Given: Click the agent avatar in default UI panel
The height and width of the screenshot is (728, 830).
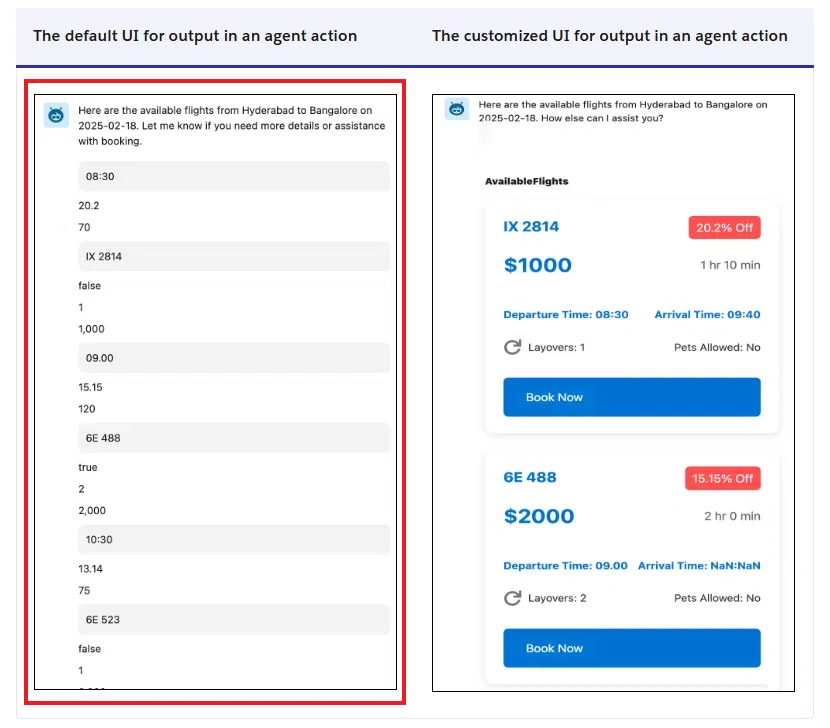Looking at the screenshot, I should [56, 115].
